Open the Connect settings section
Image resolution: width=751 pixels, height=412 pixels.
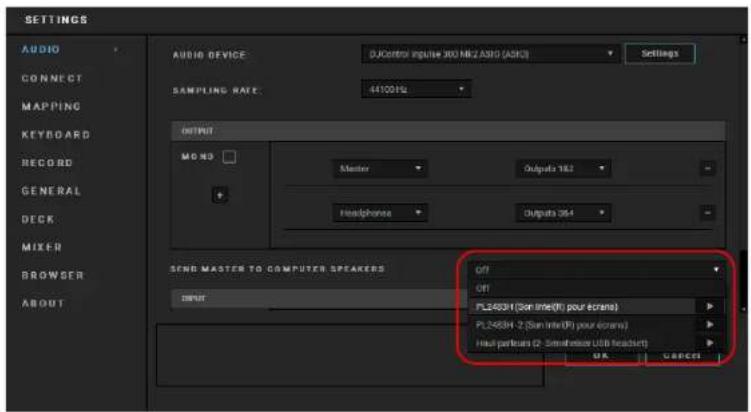pyautogui.click(x=52, y=78)
